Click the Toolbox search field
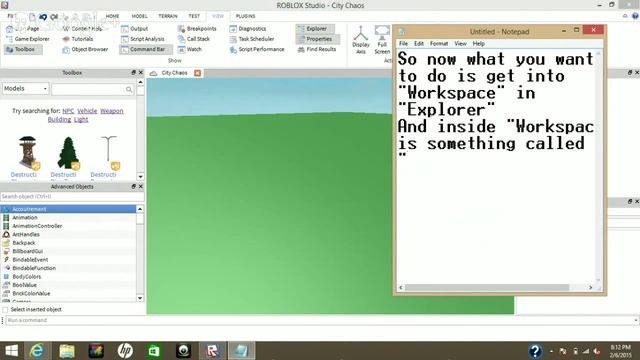640x360 pixels. pyautogui.click(x=88, y=89)
